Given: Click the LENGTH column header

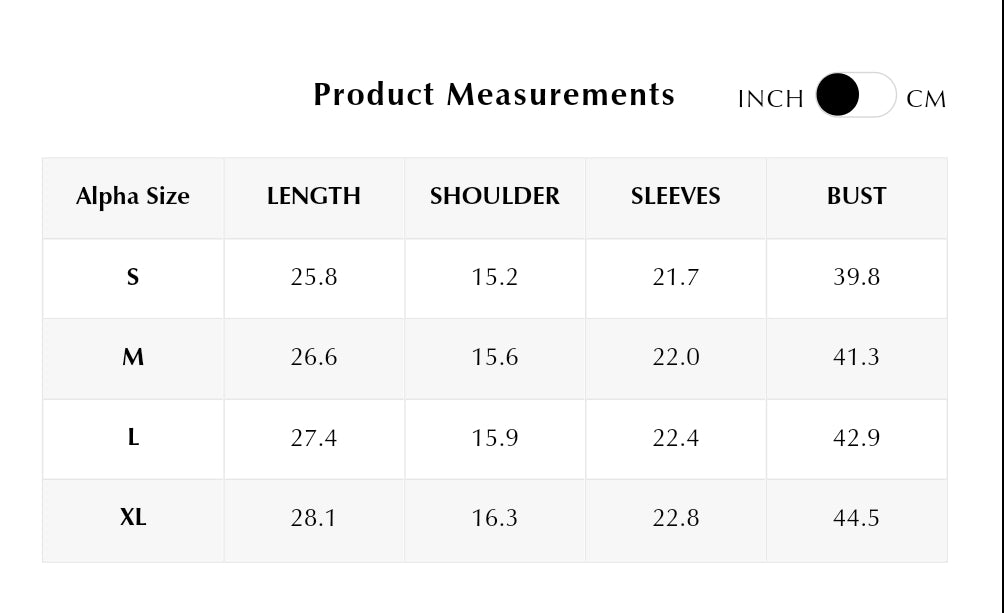Looking at the screenshot, I should 314,196.
